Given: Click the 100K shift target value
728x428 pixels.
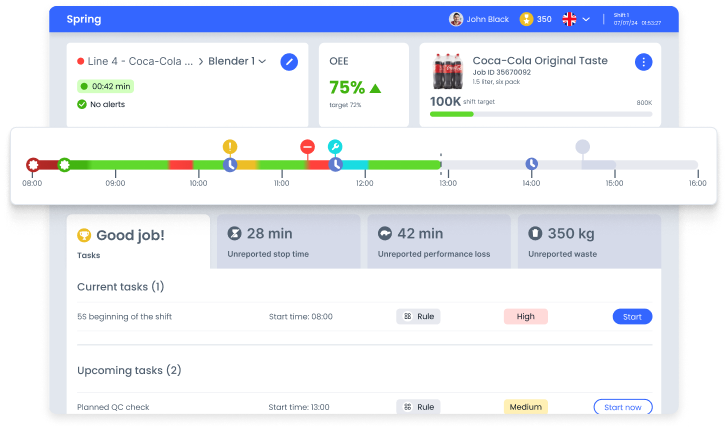Looking at the screenshot, I should pos(445,101).
